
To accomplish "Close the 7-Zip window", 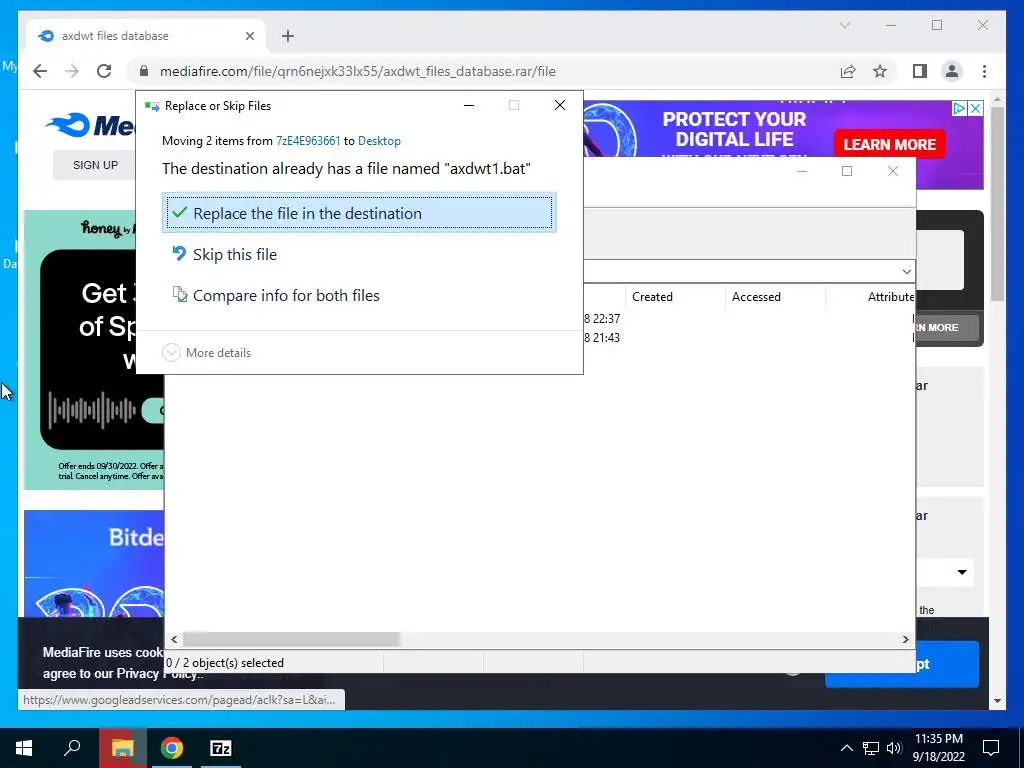I will (893, 171).
